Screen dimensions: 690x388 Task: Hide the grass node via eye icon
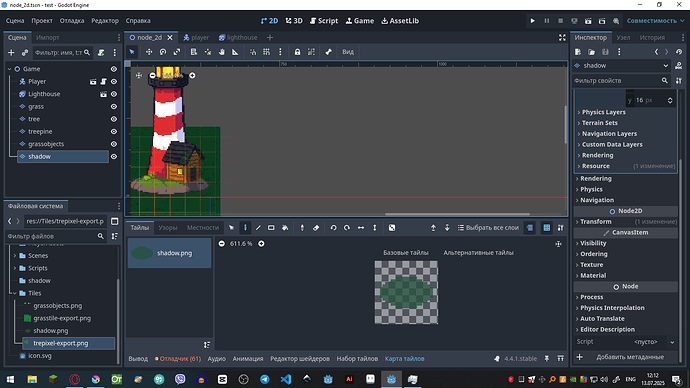click(114, 106)
